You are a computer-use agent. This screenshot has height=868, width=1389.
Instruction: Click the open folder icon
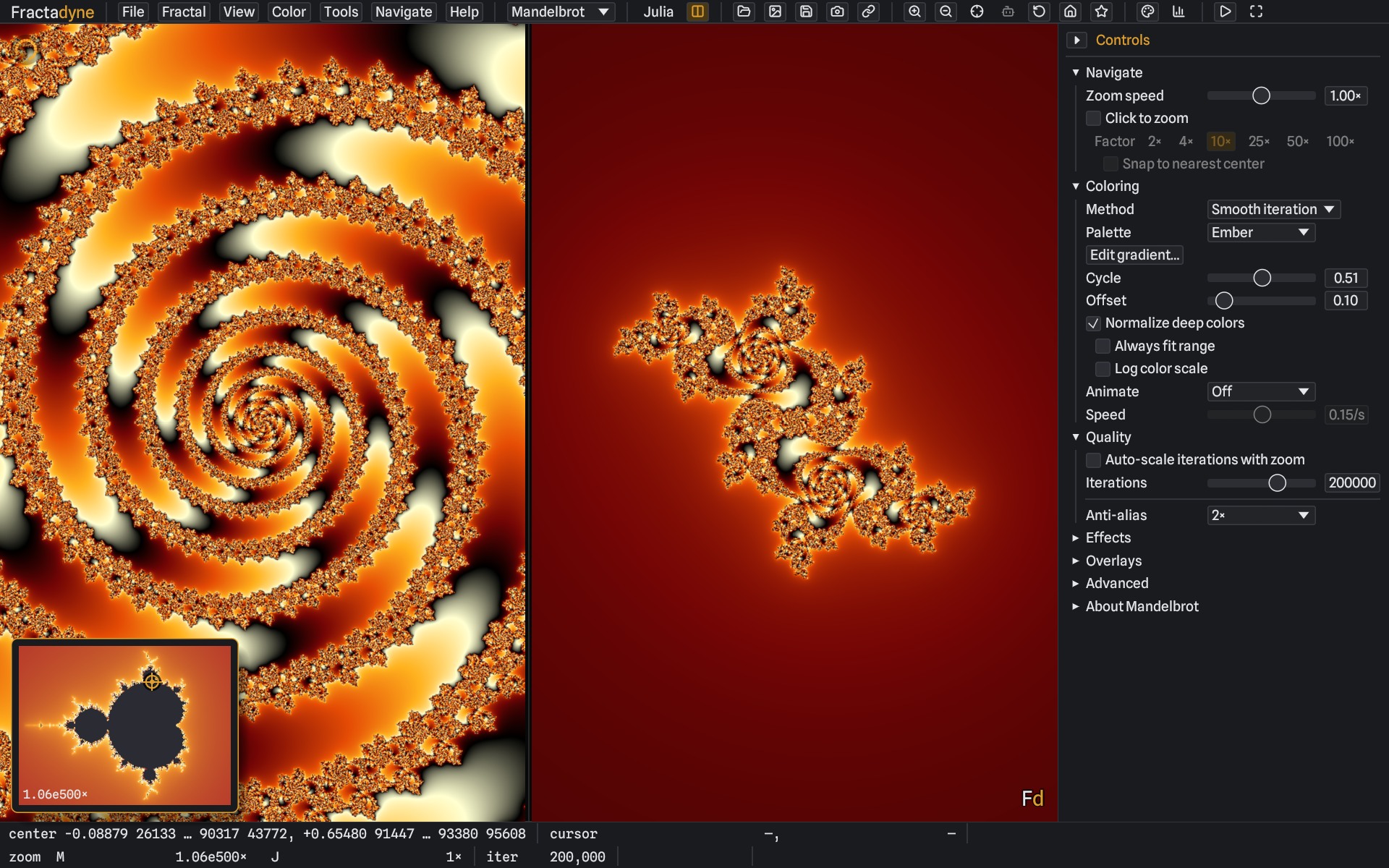[x=744, y=12]
